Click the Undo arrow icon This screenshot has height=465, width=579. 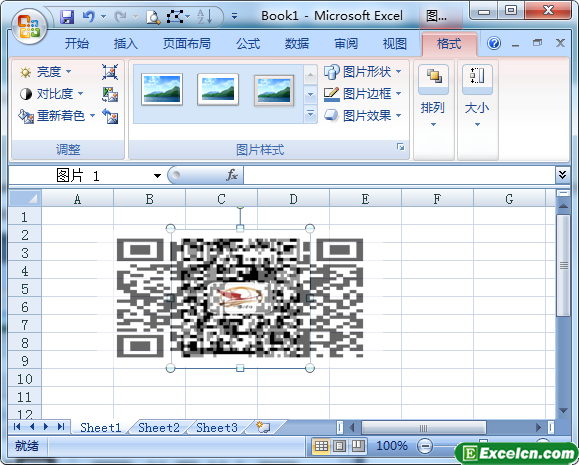89,17
